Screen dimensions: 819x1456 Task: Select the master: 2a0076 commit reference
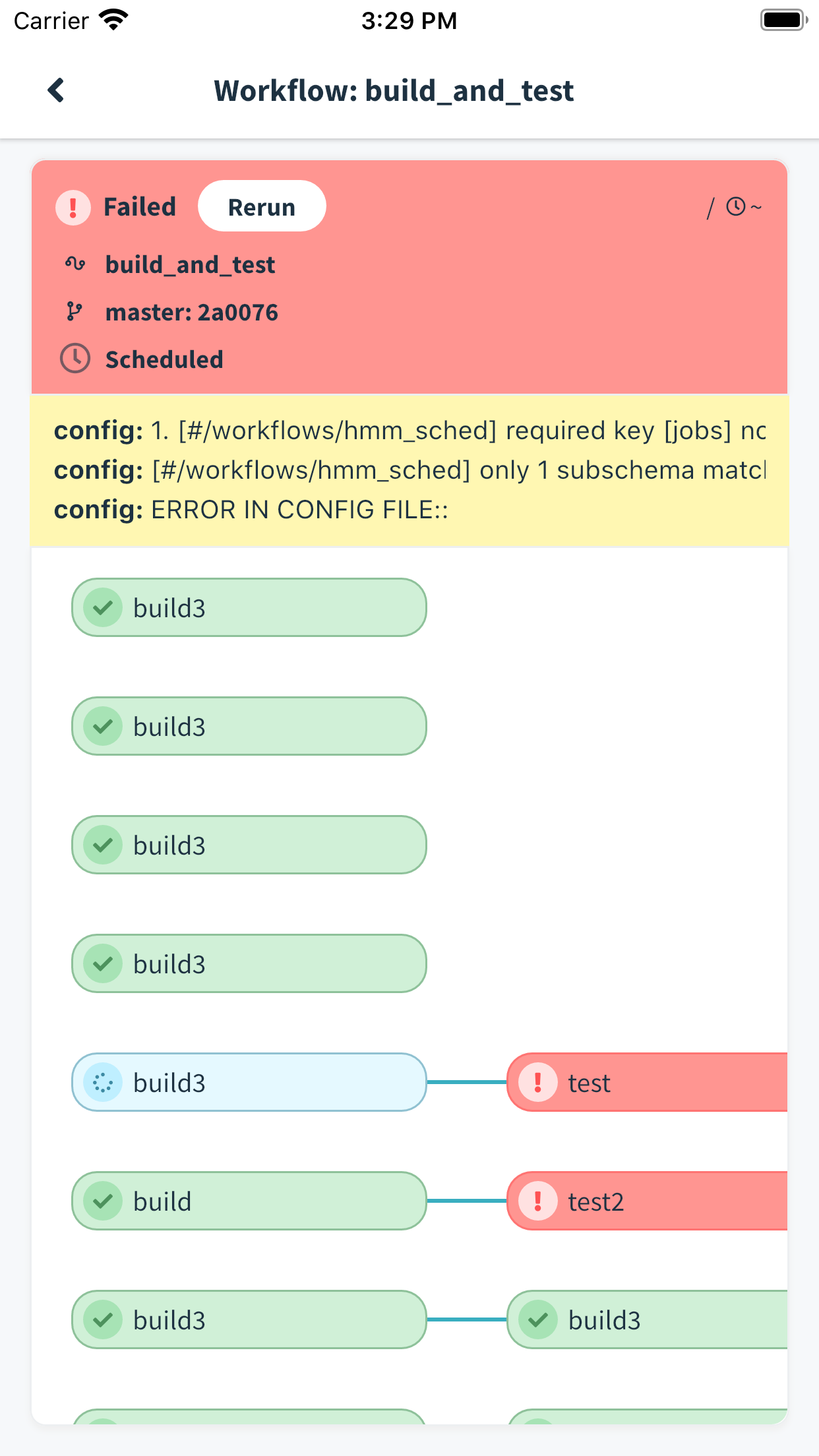click(192, 312)
